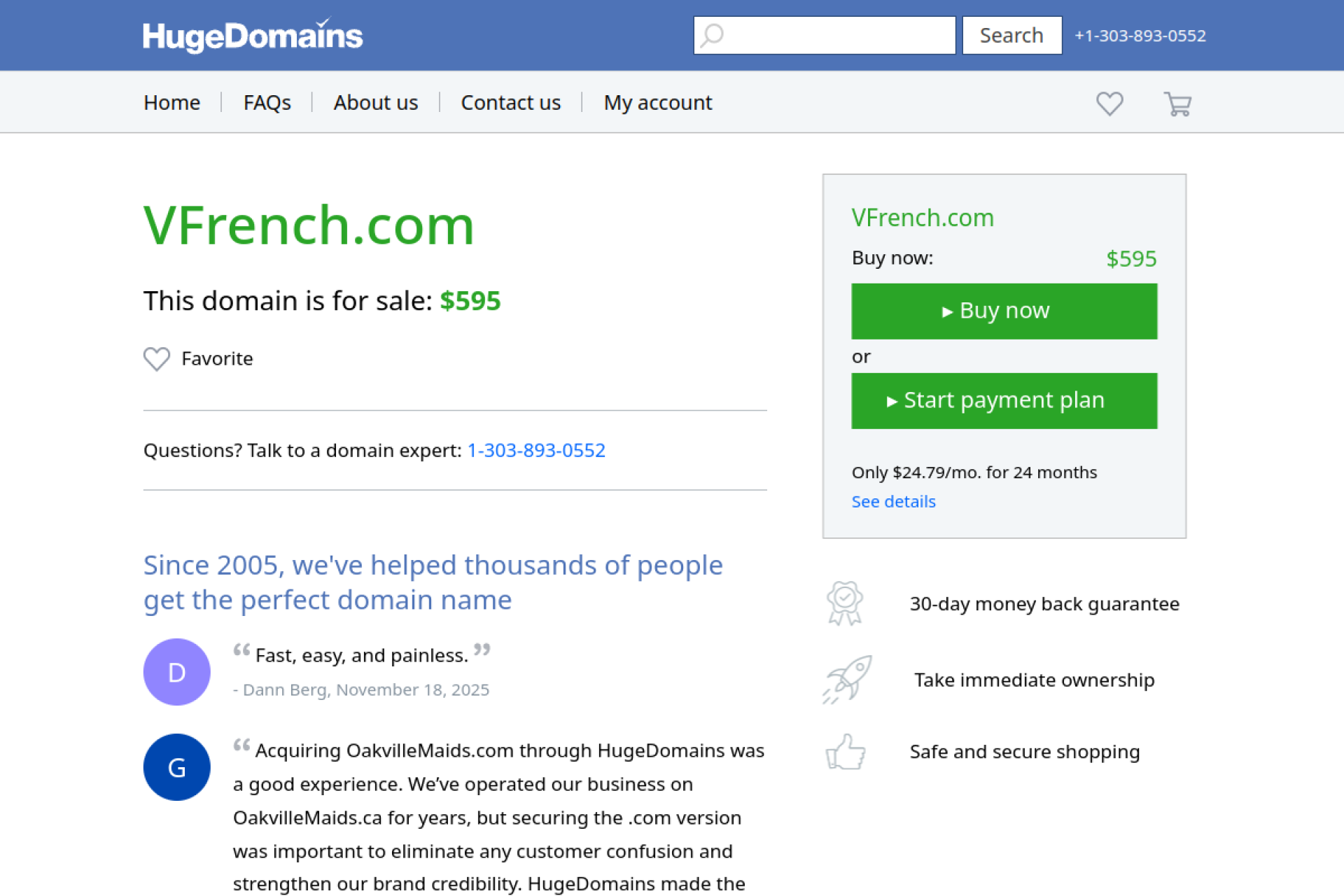
Task: Open the shopping cart icon
Action: tap(1177, 104)
